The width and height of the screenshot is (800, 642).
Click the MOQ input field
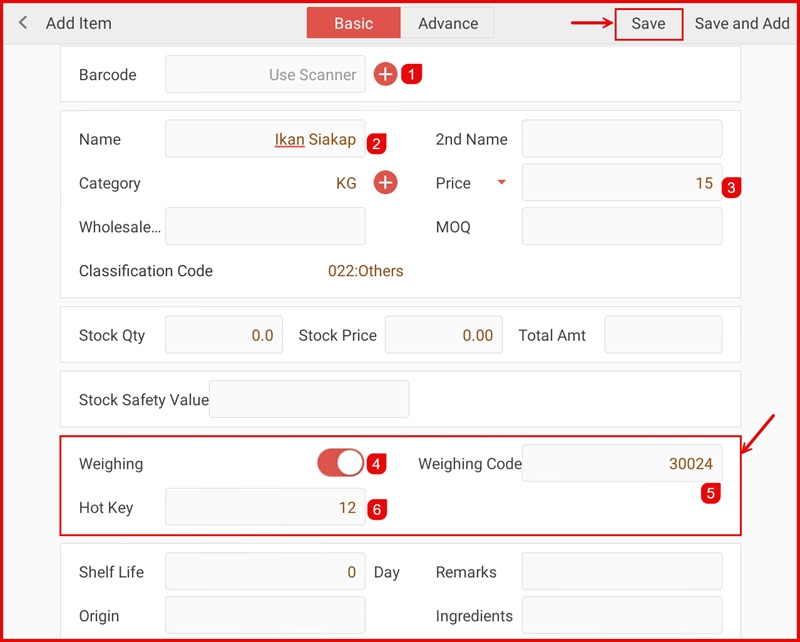coord(621,227)
